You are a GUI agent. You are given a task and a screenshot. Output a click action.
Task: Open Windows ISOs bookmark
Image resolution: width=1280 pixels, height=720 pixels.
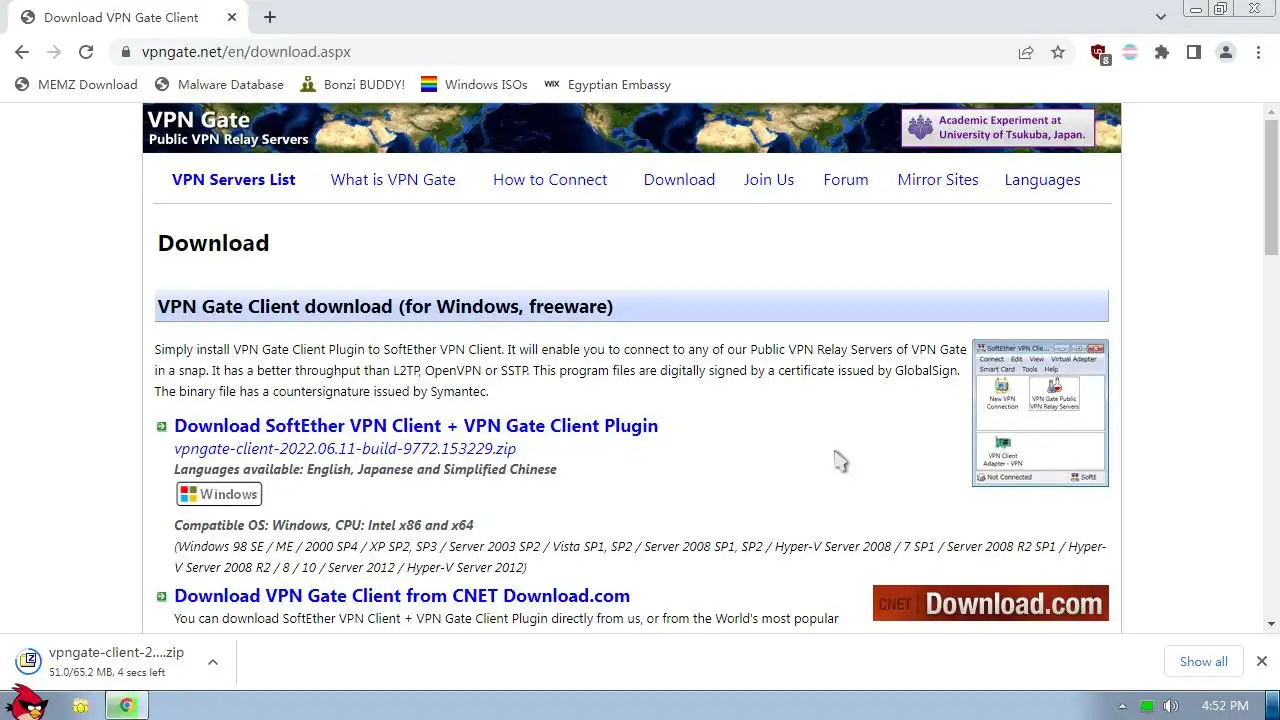pyautogui.click(x=474, y=85)
